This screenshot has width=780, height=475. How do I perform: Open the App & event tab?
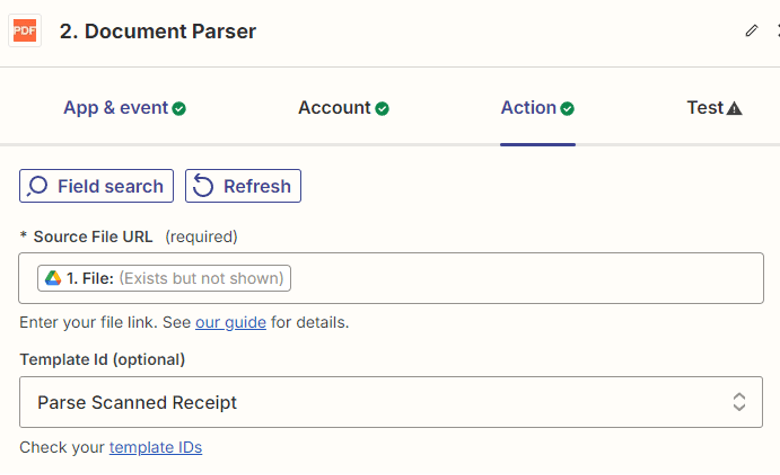pyautogui.click(x=115, y=108)
